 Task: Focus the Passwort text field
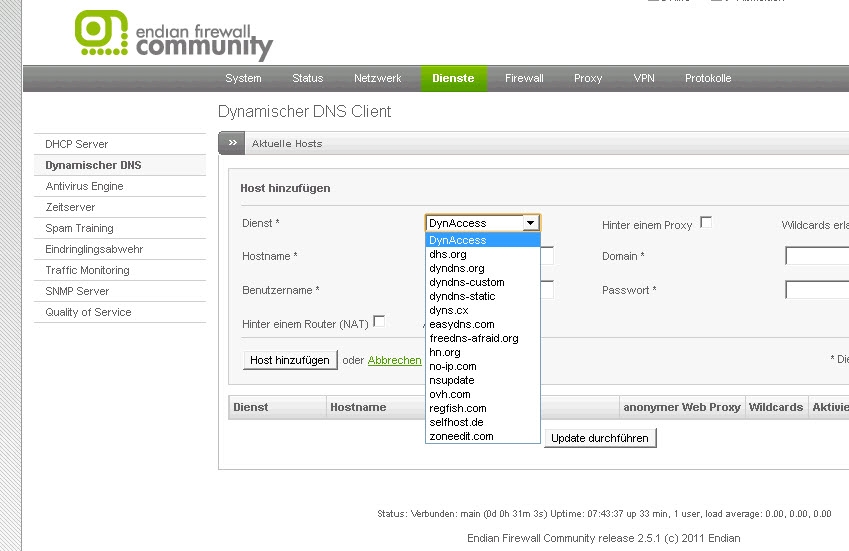click(816, 290)
